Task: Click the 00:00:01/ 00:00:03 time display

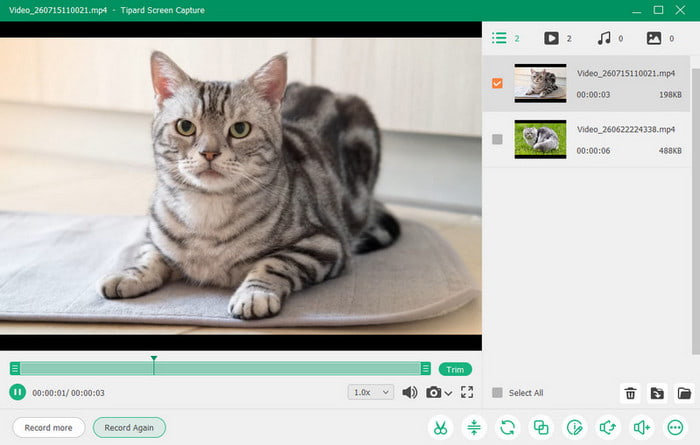Action: [x=68, y=393]
